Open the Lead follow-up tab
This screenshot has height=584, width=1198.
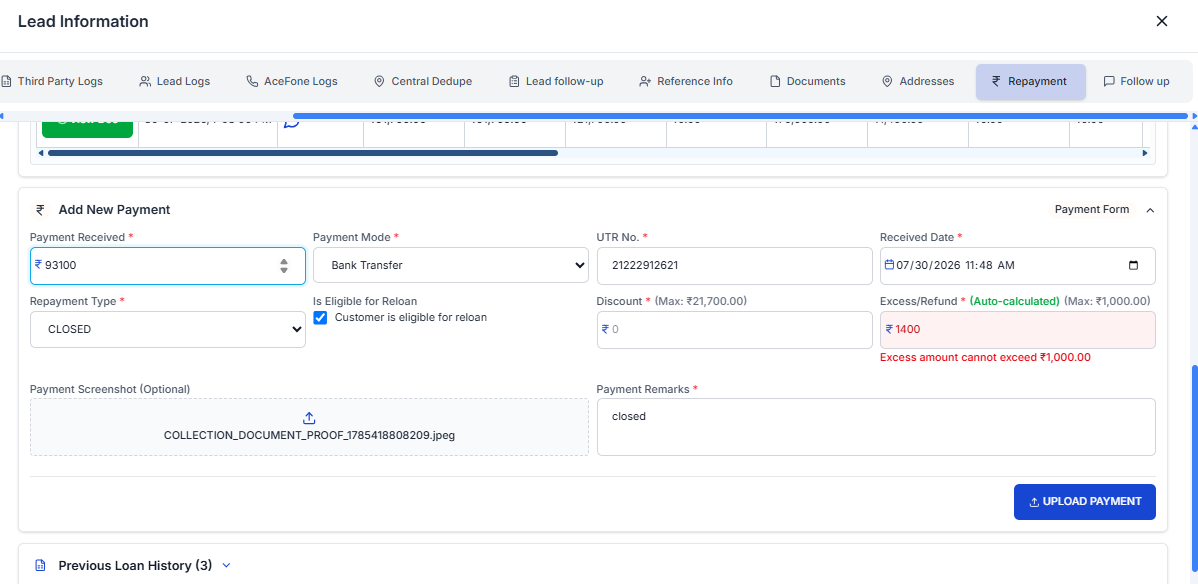(x=555, y=81)
